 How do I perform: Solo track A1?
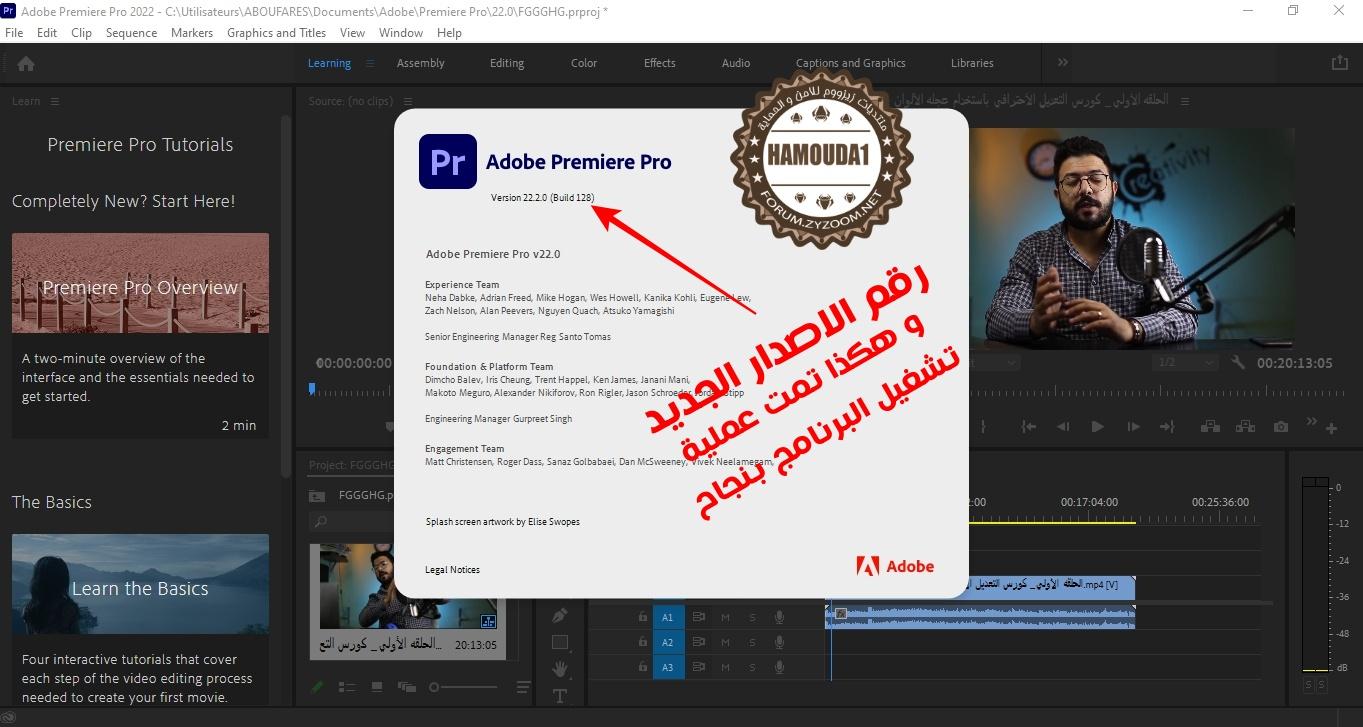coord(752,617)
